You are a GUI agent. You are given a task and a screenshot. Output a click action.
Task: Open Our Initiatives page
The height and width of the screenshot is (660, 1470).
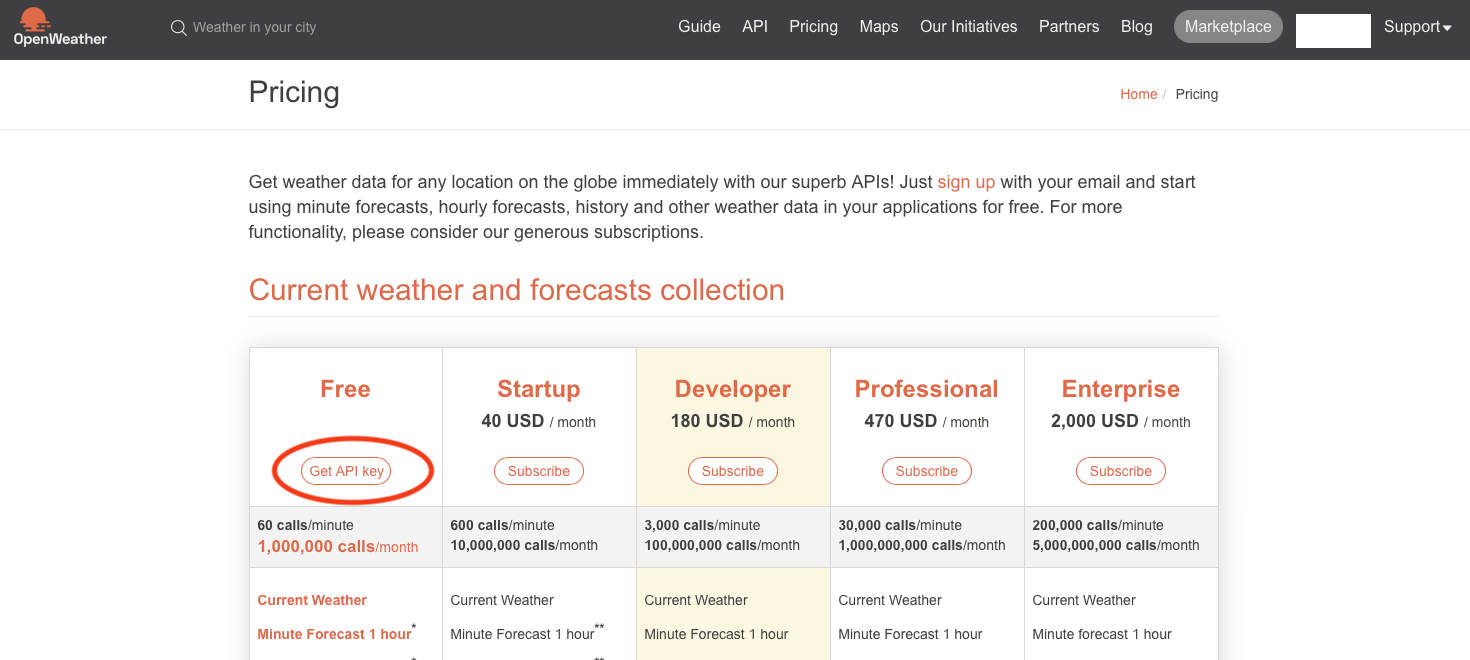tap(969, 27)
